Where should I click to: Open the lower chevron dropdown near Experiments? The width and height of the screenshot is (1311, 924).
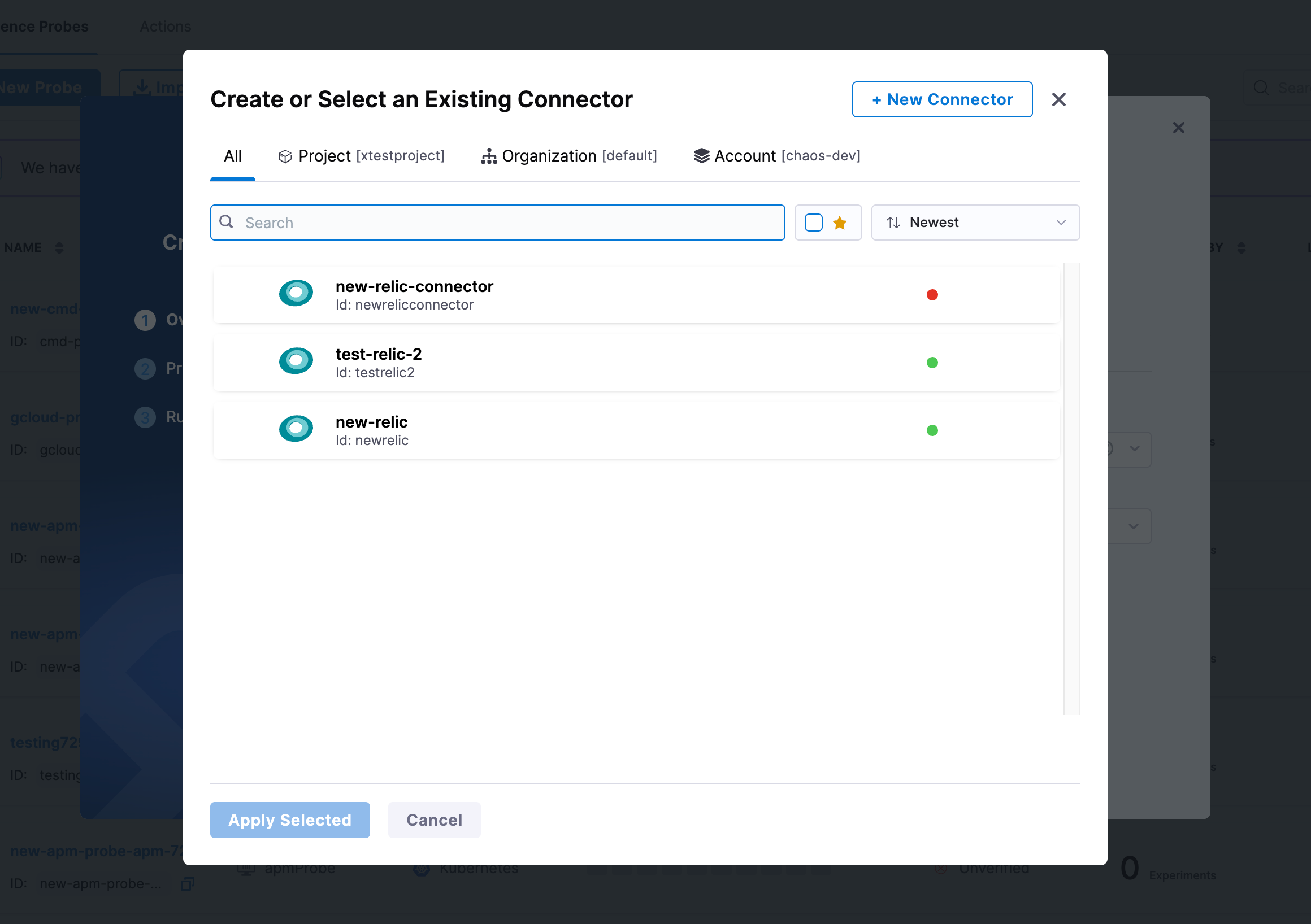point(1134,526)
